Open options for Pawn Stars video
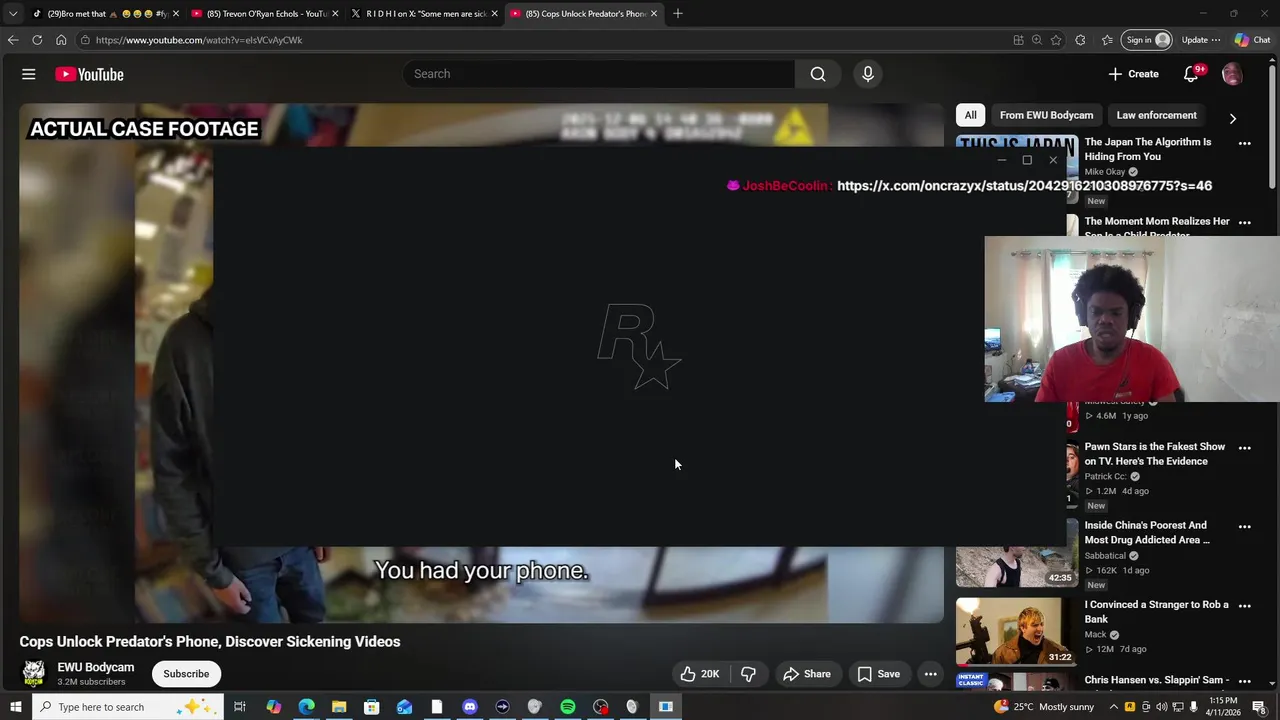1280x720 pixels. [x=1244, y=448]
